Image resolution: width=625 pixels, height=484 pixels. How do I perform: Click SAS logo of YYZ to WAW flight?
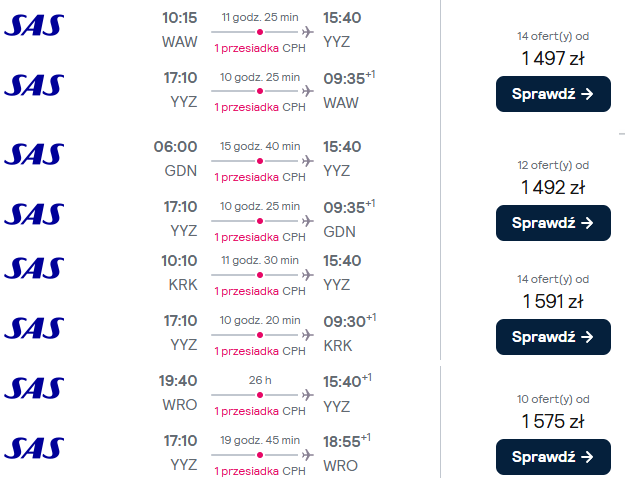[34, 85]
